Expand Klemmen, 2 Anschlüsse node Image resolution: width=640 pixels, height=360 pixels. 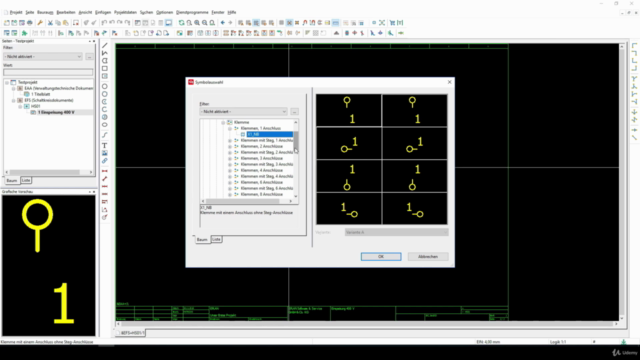coord(230,147)
